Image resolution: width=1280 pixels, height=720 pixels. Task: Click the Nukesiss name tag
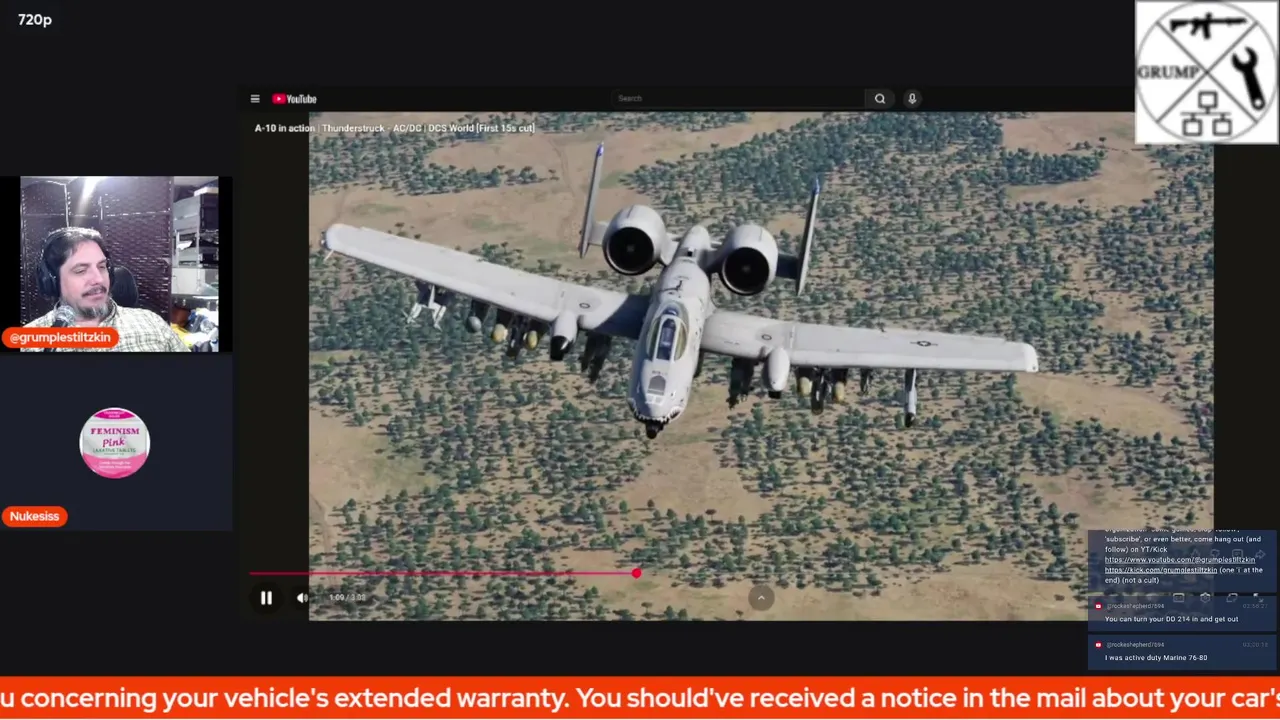pos(35,516)
